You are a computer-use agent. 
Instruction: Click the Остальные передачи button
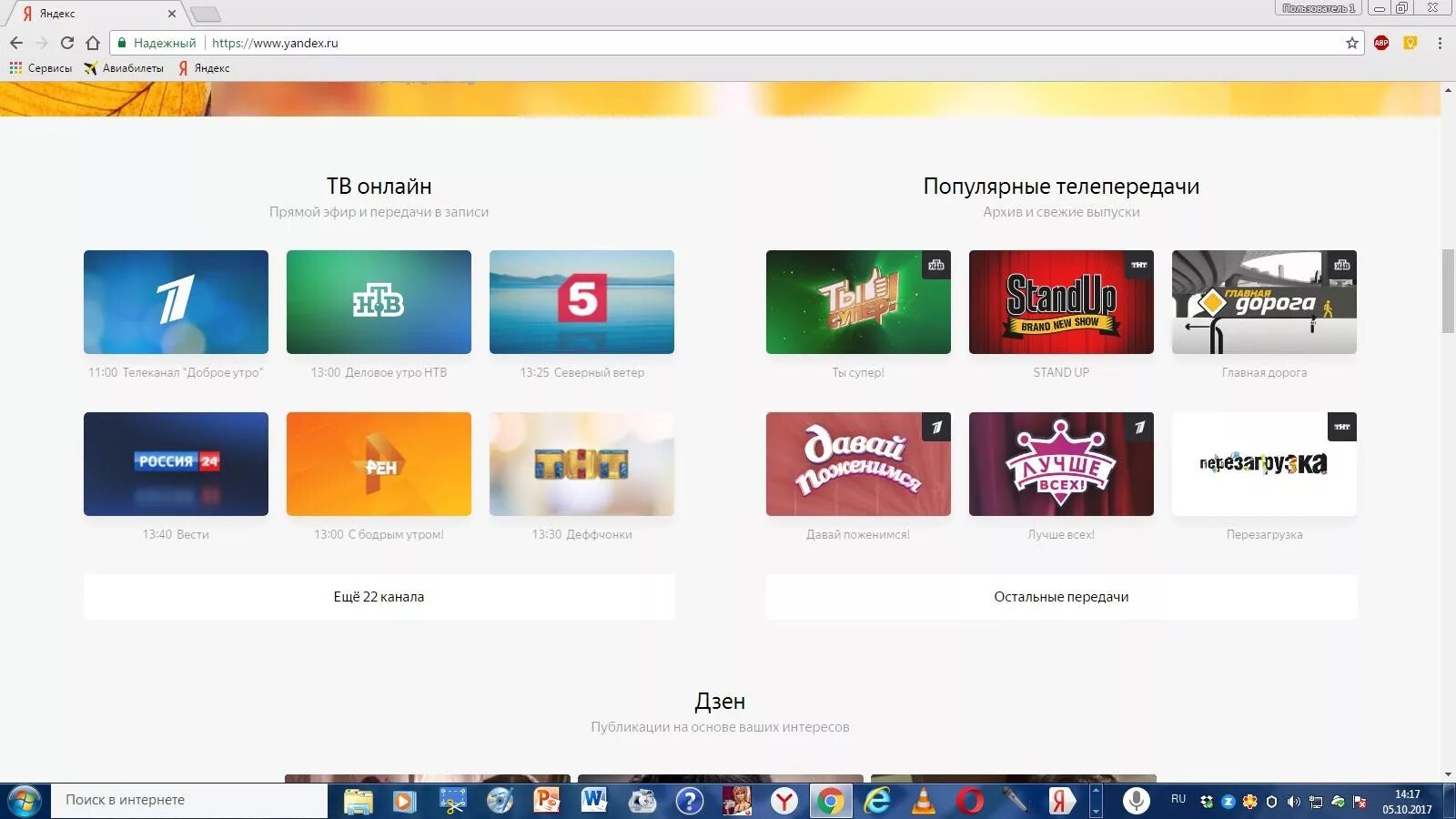click(1061, 597)
